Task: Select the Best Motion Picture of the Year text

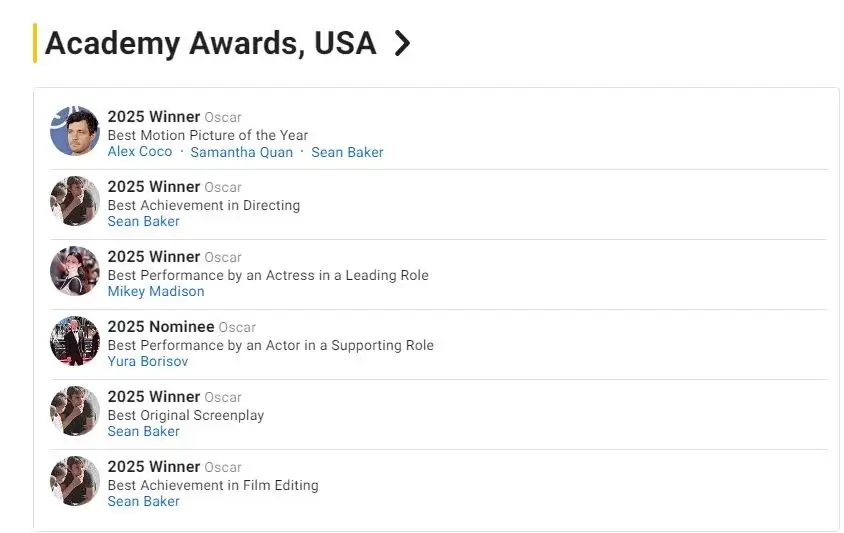Action: tap(208, 135)
